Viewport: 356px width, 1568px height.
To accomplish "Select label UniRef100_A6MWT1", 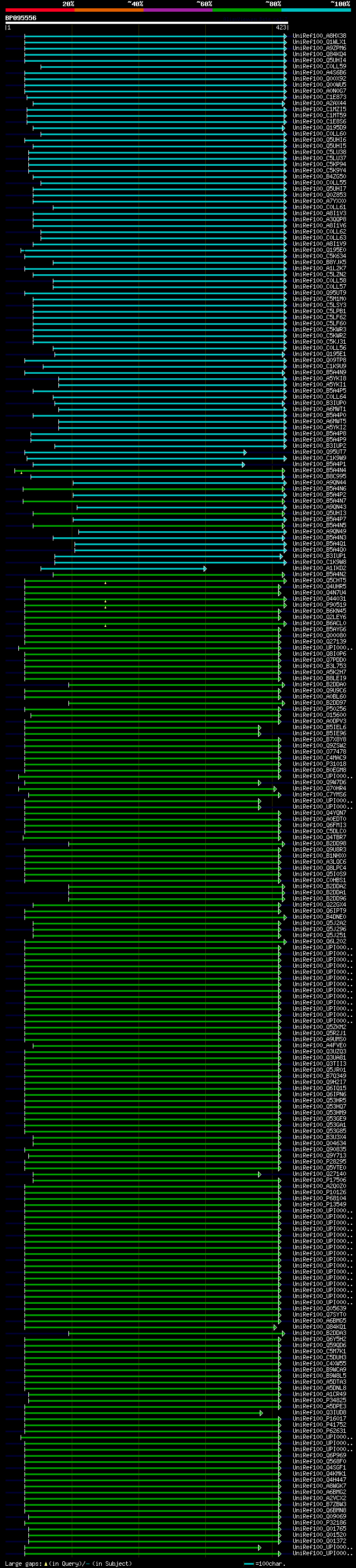I will (x=319, y=409).
